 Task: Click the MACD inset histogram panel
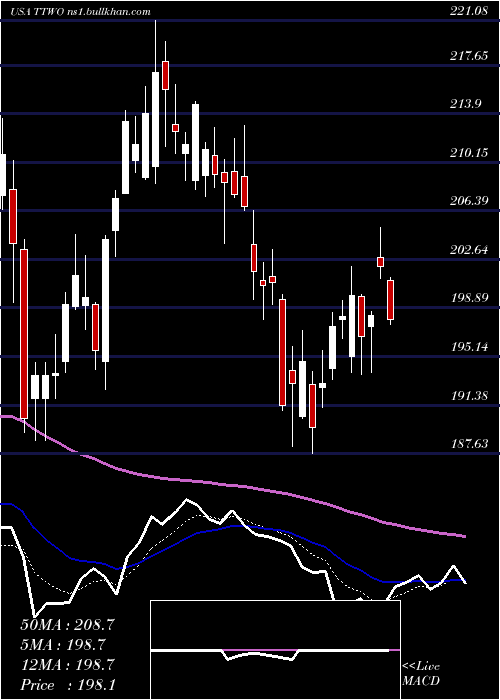(275, 650)
